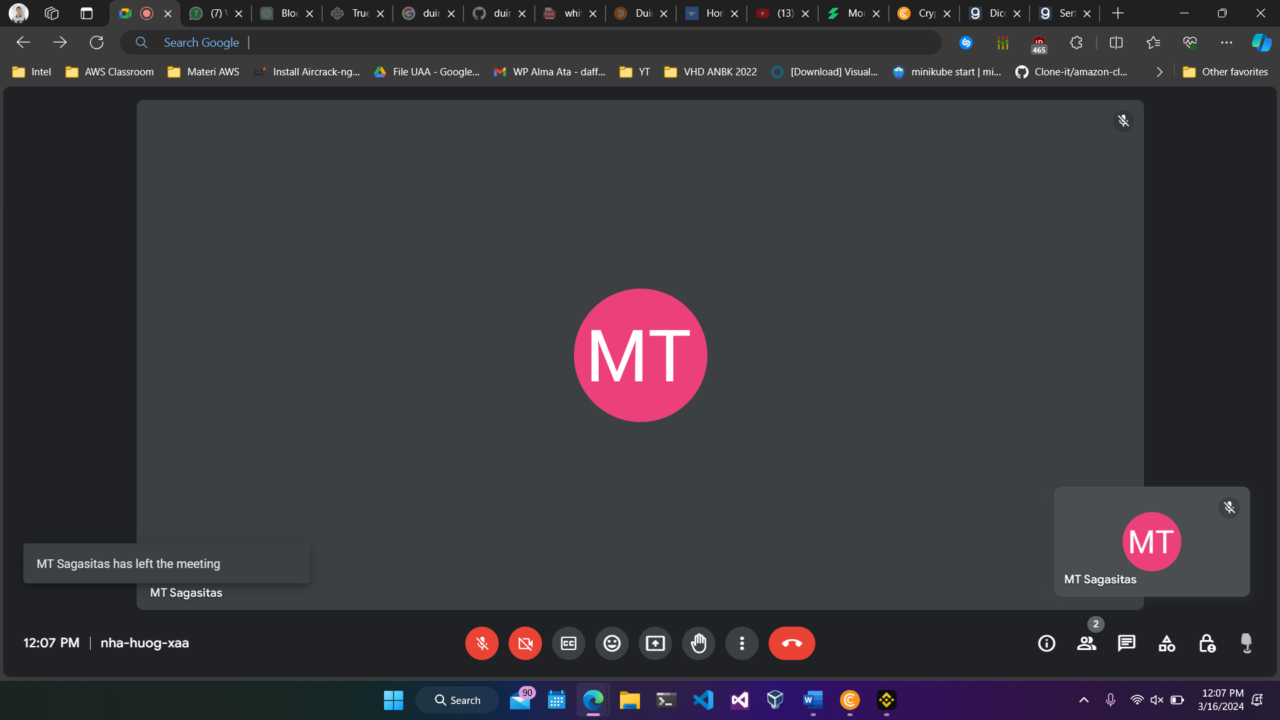Open the Activities shapes icon
Screen dimensions: 1280x720
point(1166,643)
